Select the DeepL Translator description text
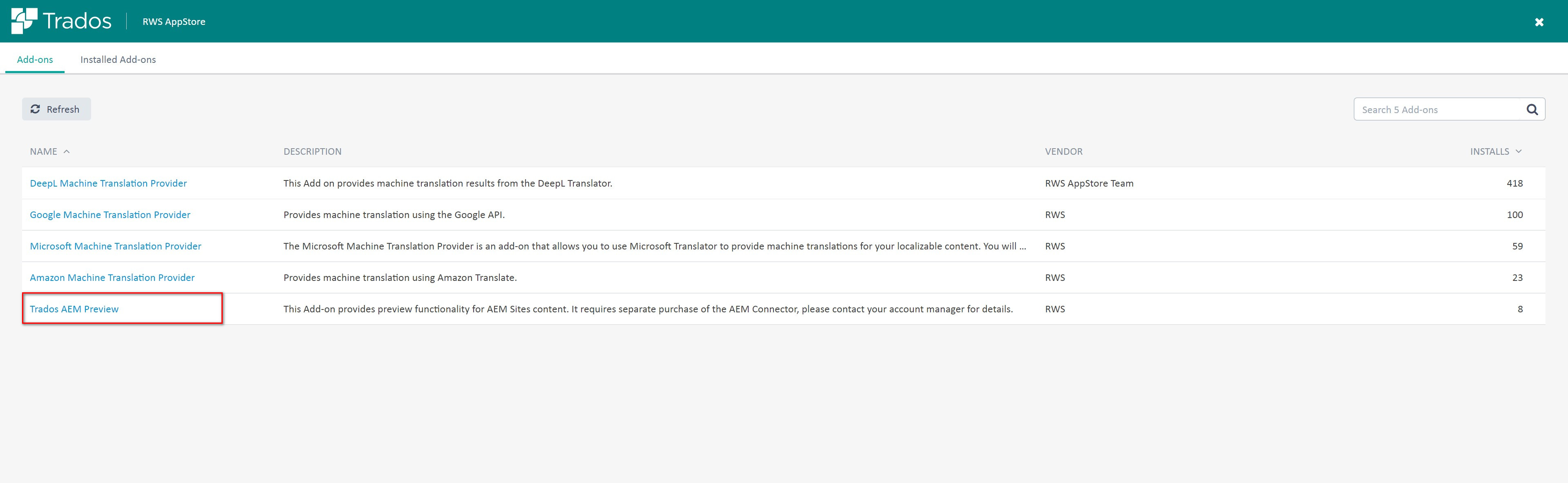1568x483 pixels. click(x=447, y=183)
